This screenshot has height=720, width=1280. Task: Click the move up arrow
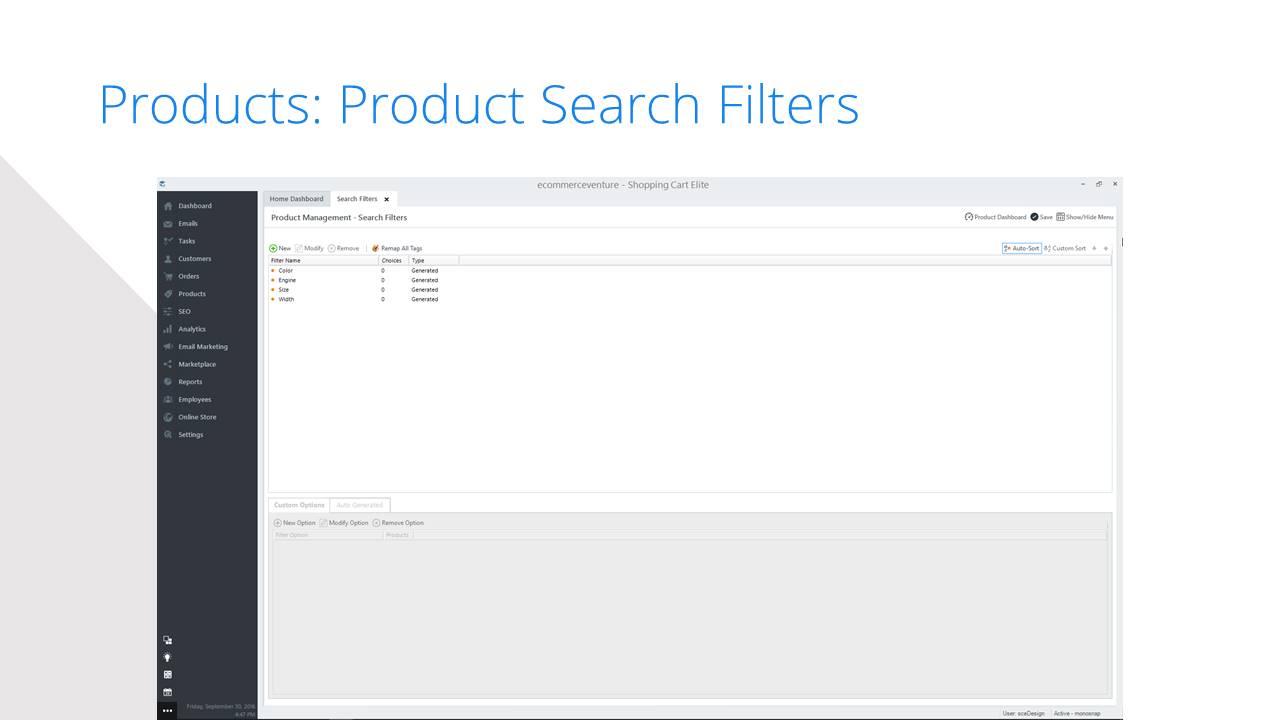click(x=1094, y=248)
